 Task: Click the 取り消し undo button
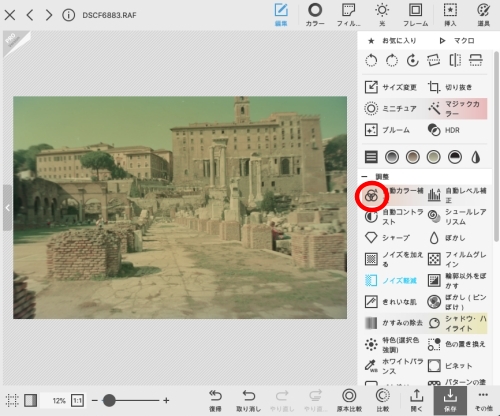tap(248, 400)
